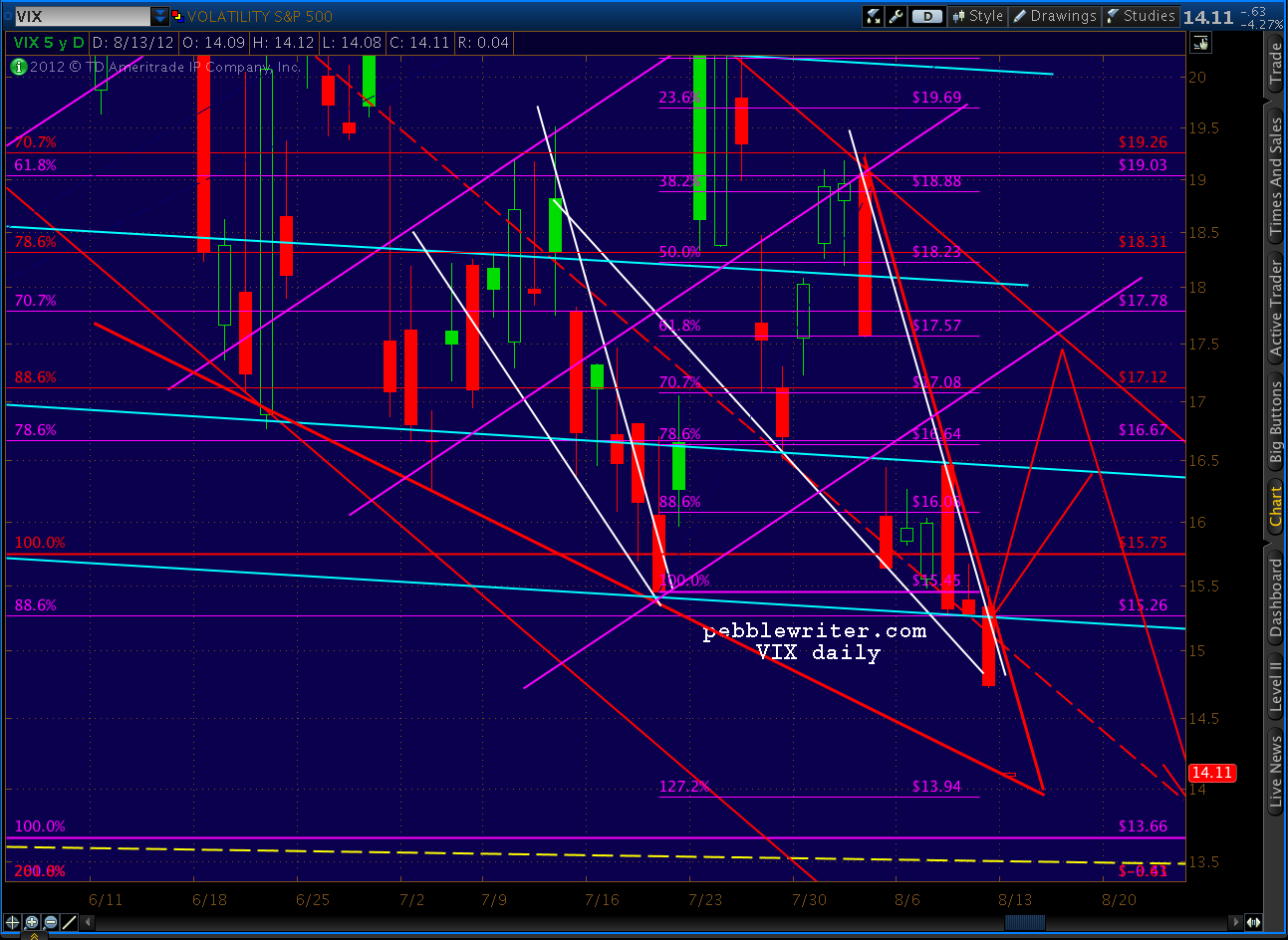This screenshot has height=940, width=1288.
Task: Click the $13.94 Fibonacci level label
Action: tap(936, 787)
